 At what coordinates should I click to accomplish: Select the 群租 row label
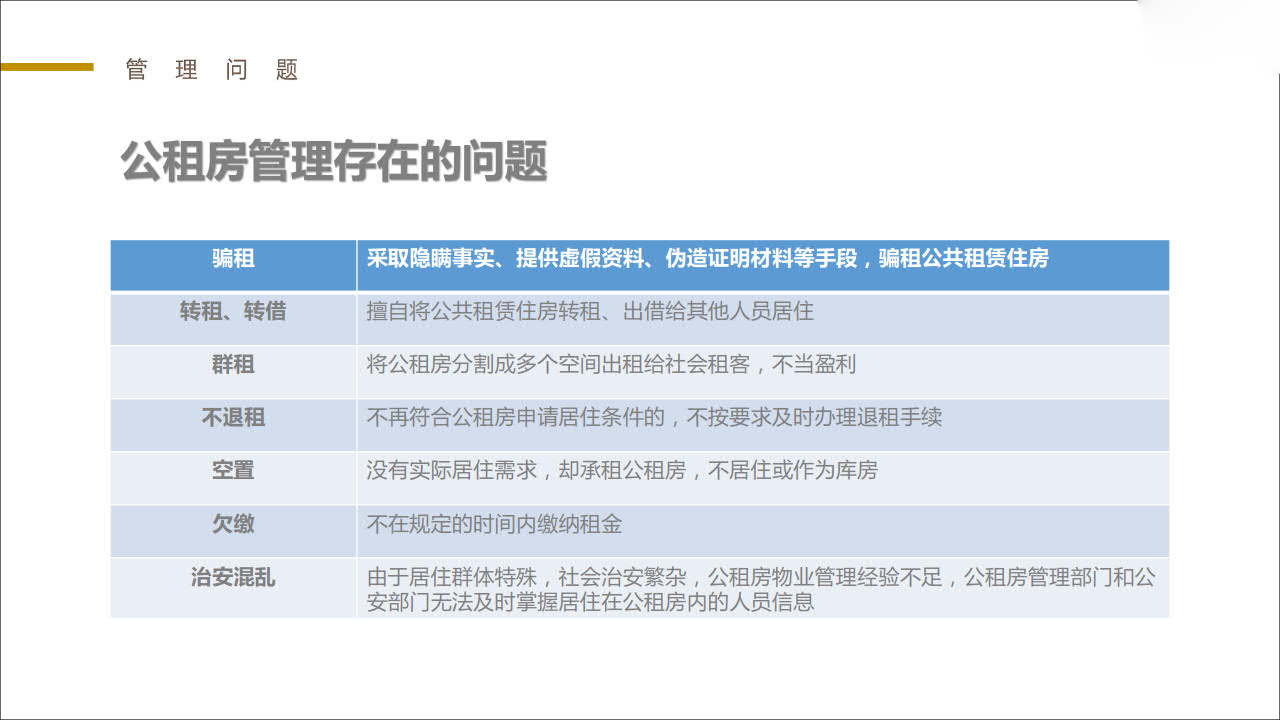click(233, 365)
